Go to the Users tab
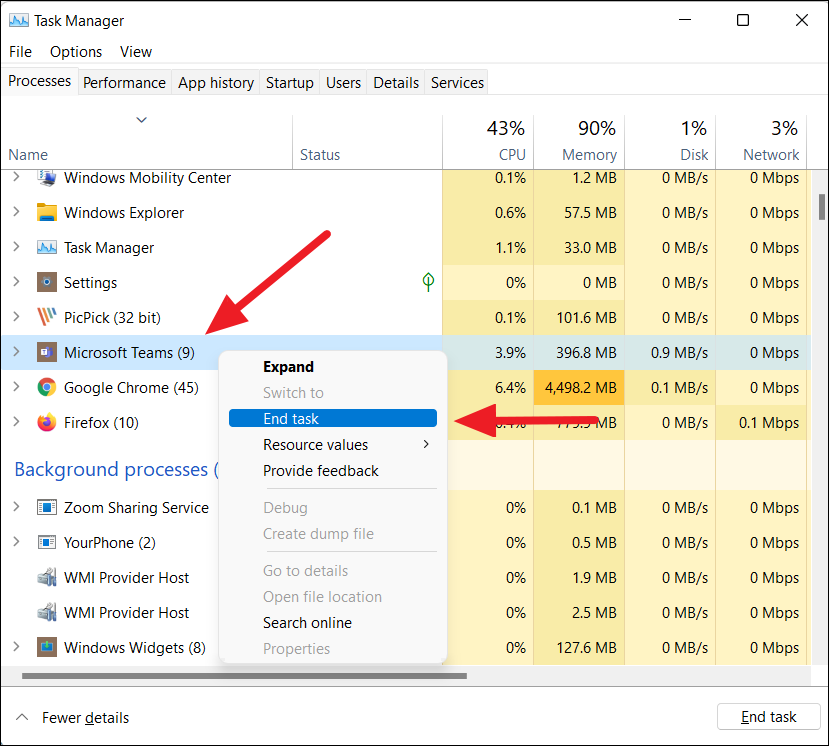This screenshot has width=829, height=746. point(344,82)
